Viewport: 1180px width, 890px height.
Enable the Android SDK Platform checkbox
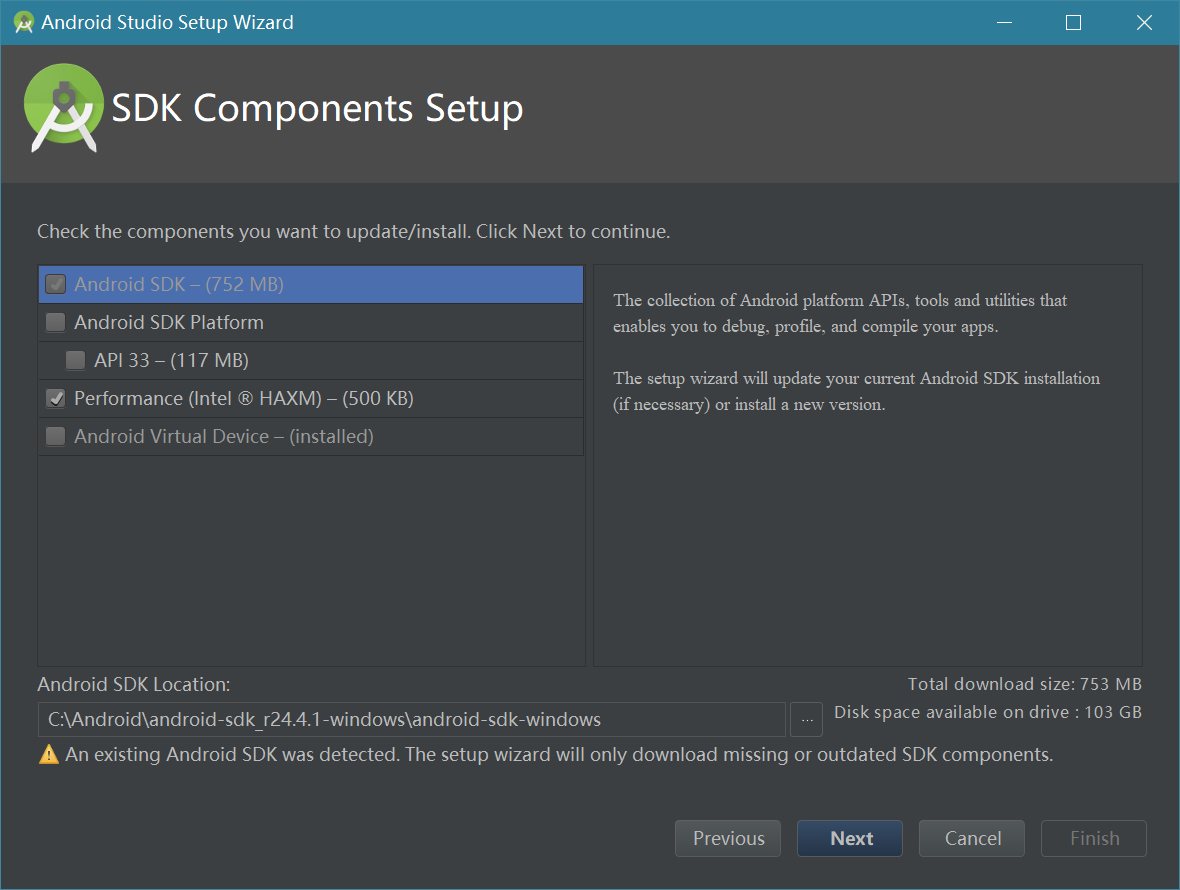pyautogui.click(x=56, y=323)
